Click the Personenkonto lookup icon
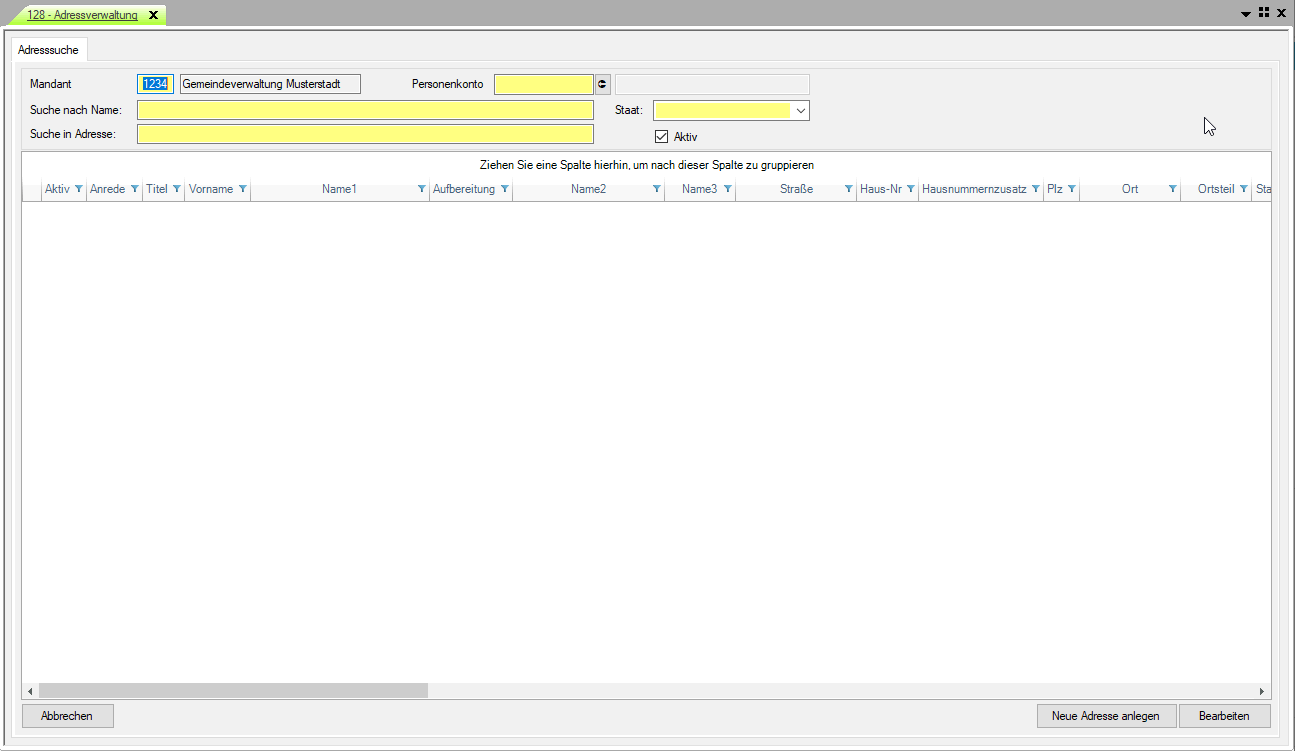The width and height of the screenshot is (1295, 751). pos(602,85)
